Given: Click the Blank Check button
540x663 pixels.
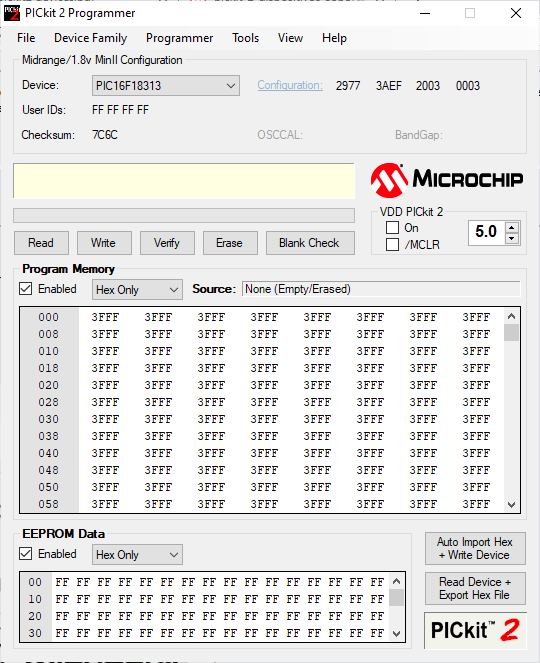Looking at the screenshot, I should [x=310, y=243].
